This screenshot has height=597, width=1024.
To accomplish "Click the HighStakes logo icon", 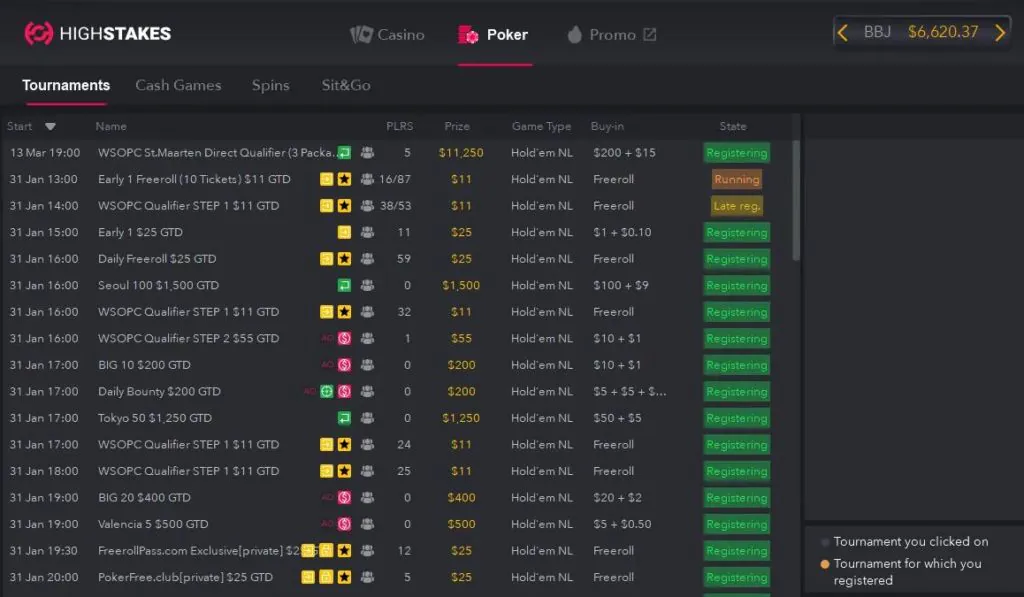I will 39,33.
